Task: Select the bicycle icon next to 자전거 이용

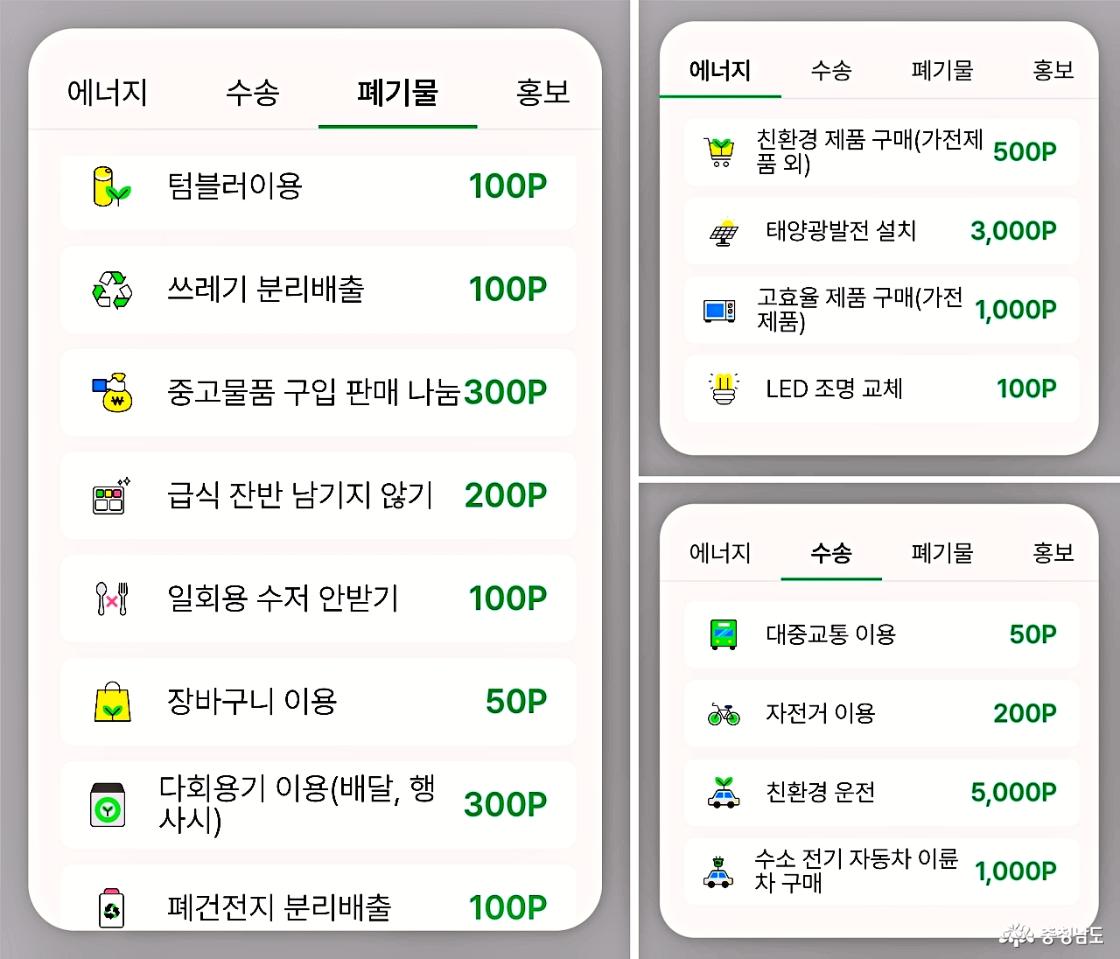Action: 722,713
